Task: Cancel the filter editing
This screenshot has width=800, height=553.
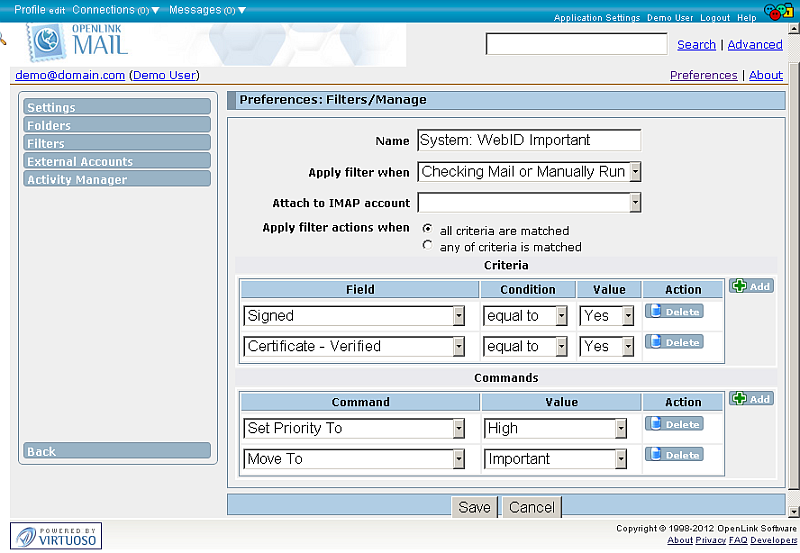Action: 532,507
